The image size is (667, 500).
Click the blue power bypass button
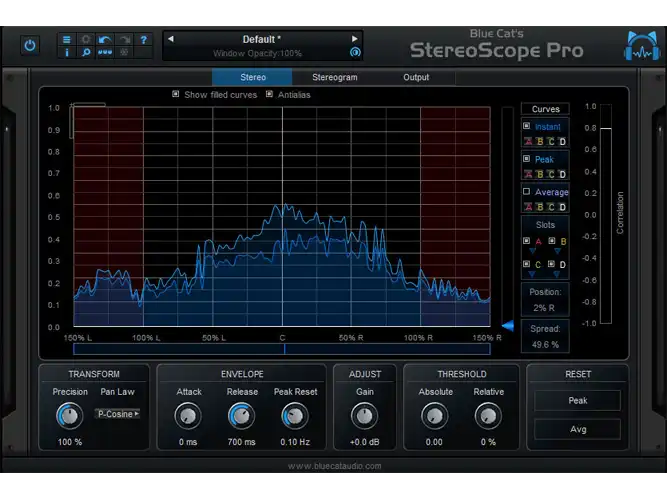click(30, 45)
